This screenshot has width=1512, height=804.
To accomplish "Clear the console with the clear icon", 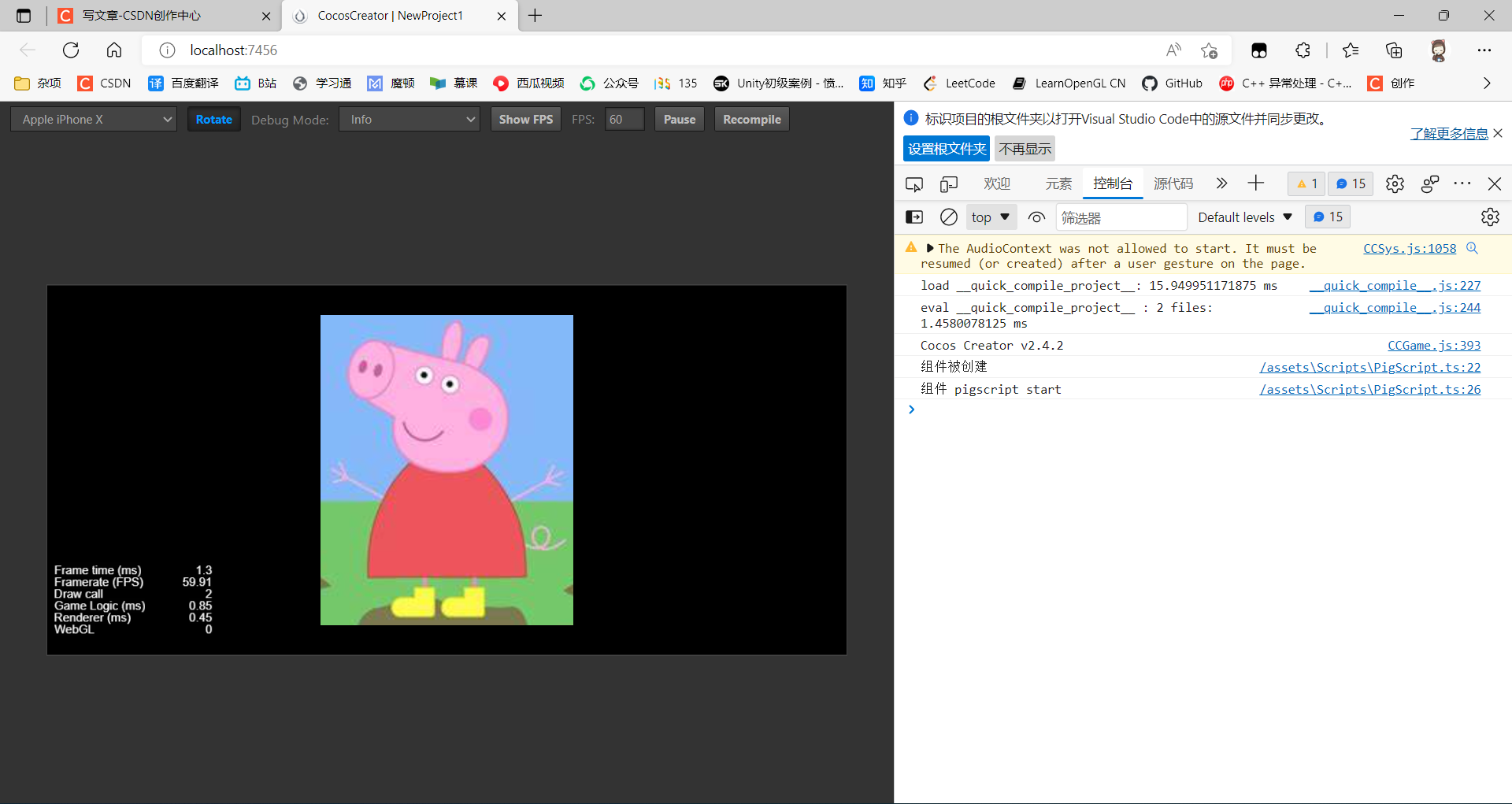I will pos(949,217).
